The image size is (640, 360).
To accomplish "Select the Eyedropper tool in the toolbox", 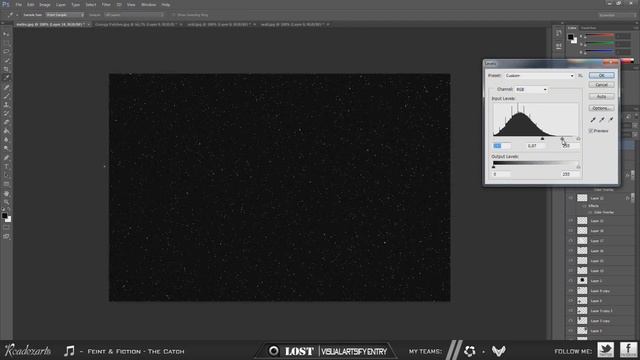I will pos(6,78).
